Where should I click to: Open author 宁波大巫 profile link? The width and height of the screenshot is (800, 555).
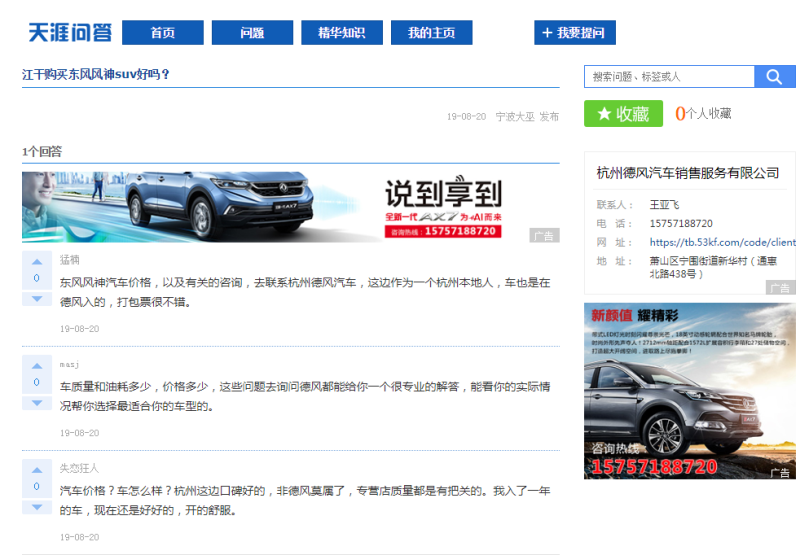tap(515, 117)
